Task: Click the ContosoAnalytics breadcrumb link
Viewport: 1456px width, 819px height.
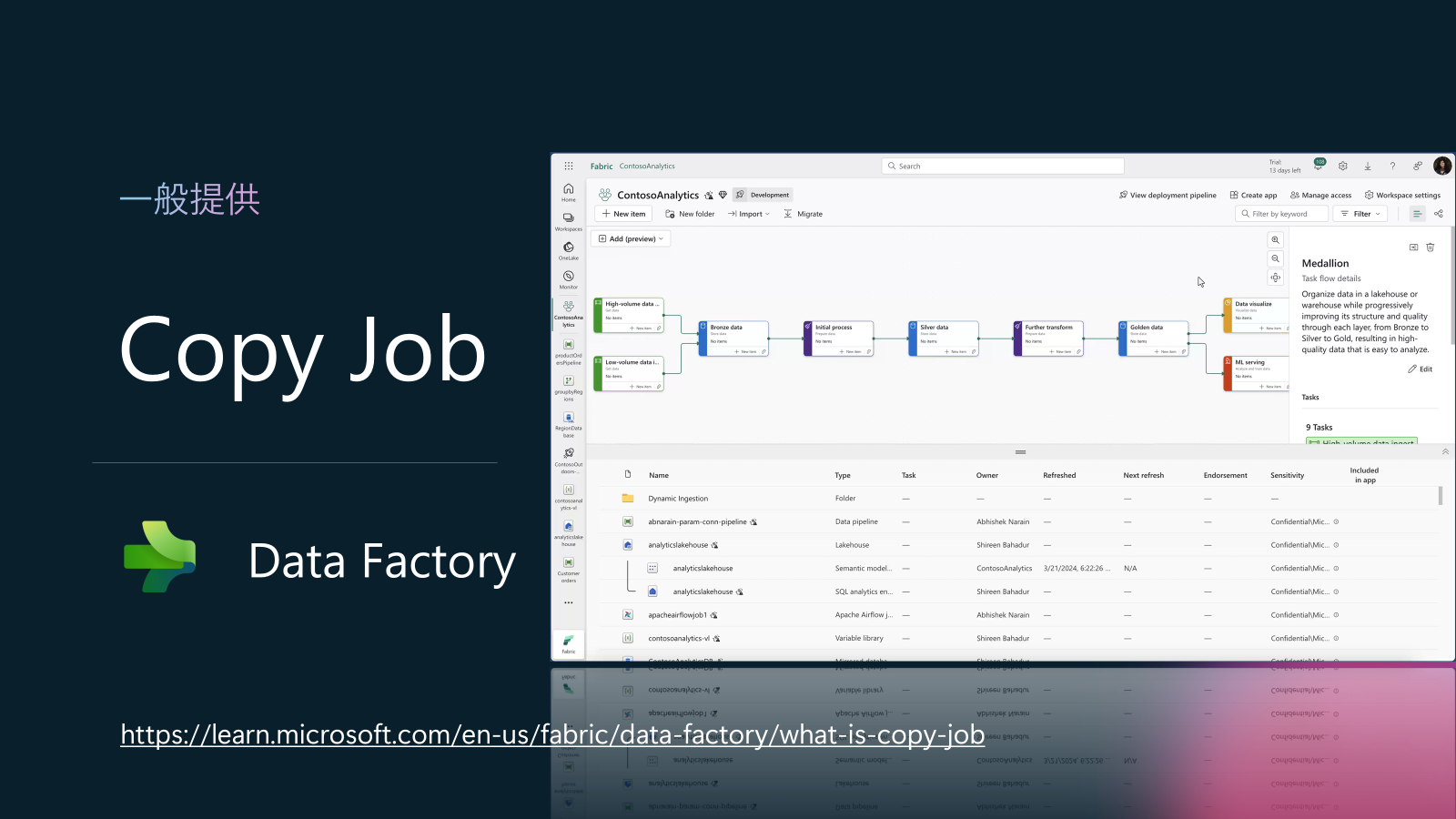Action: [x=647, y=167]
